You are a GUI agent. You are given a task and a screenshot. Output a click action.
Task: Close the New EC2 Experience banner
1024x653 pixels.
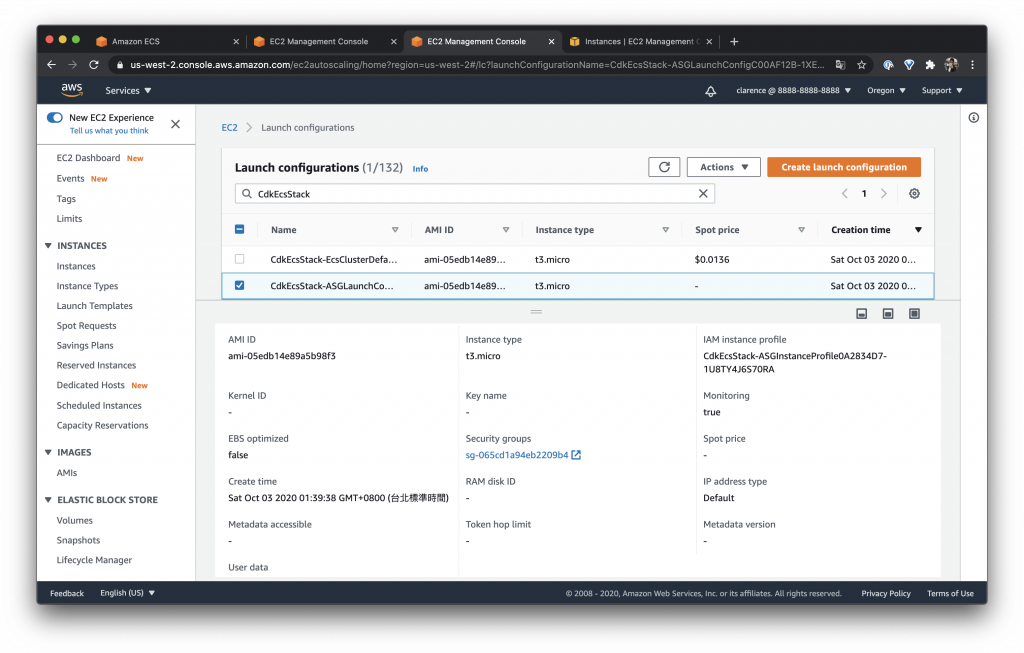pos(175,124)
